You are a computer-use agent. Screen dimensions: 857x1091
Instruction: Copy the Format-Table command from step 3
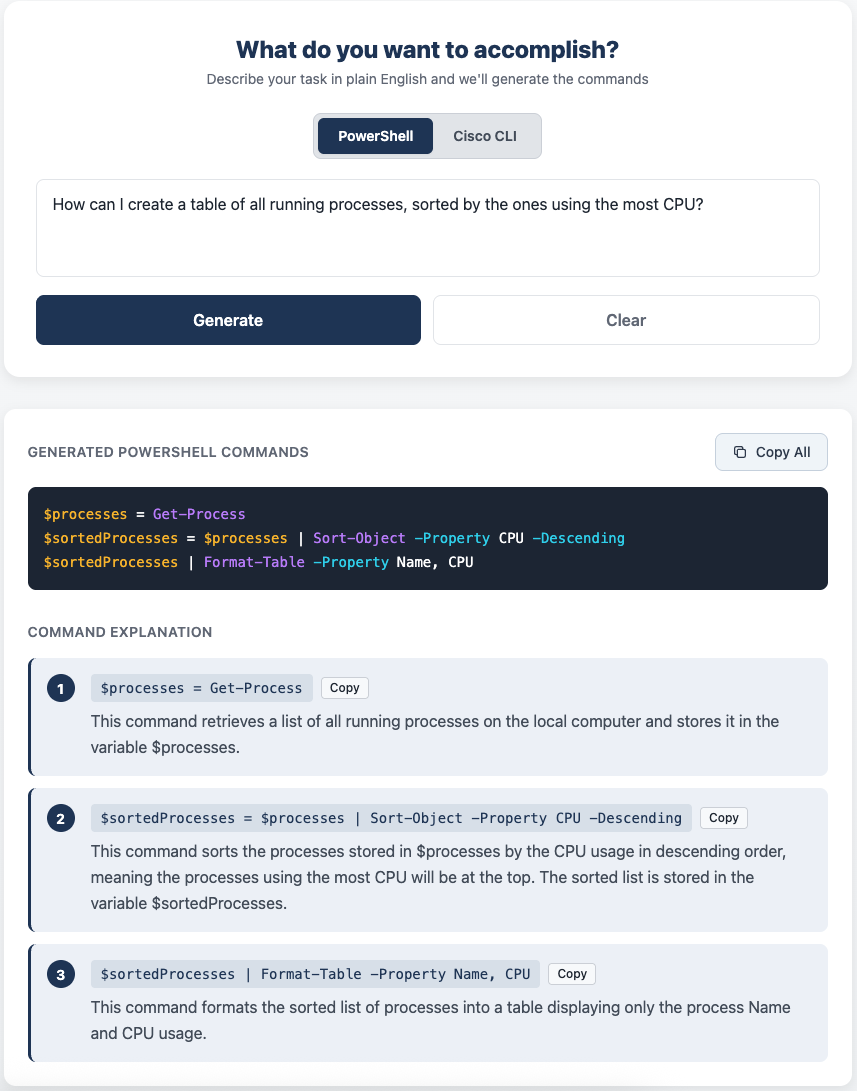[571, 973]
